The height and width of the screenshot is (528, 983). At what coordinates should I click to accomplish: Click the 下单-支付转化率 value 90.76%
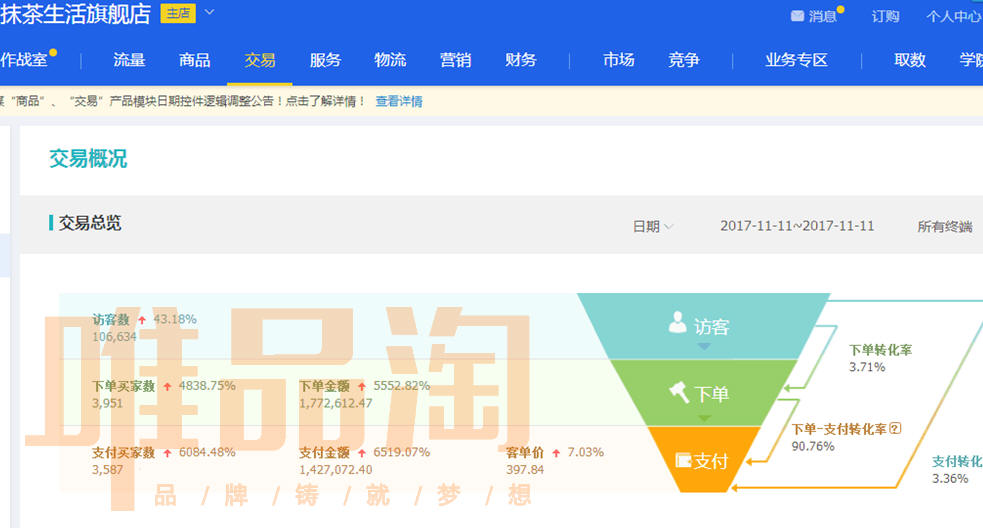coord(812,446)
